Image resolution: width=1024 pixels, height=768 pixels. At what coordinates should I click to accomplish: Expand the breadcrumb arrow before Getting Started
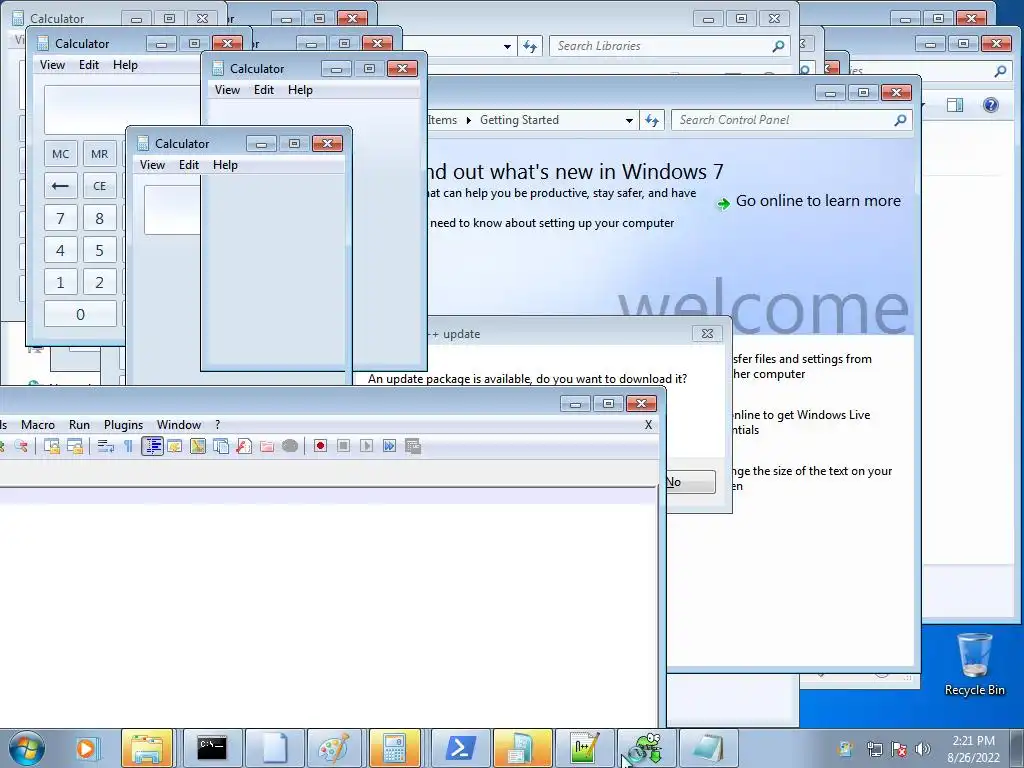pyautogui.click(x=468, y=120)
